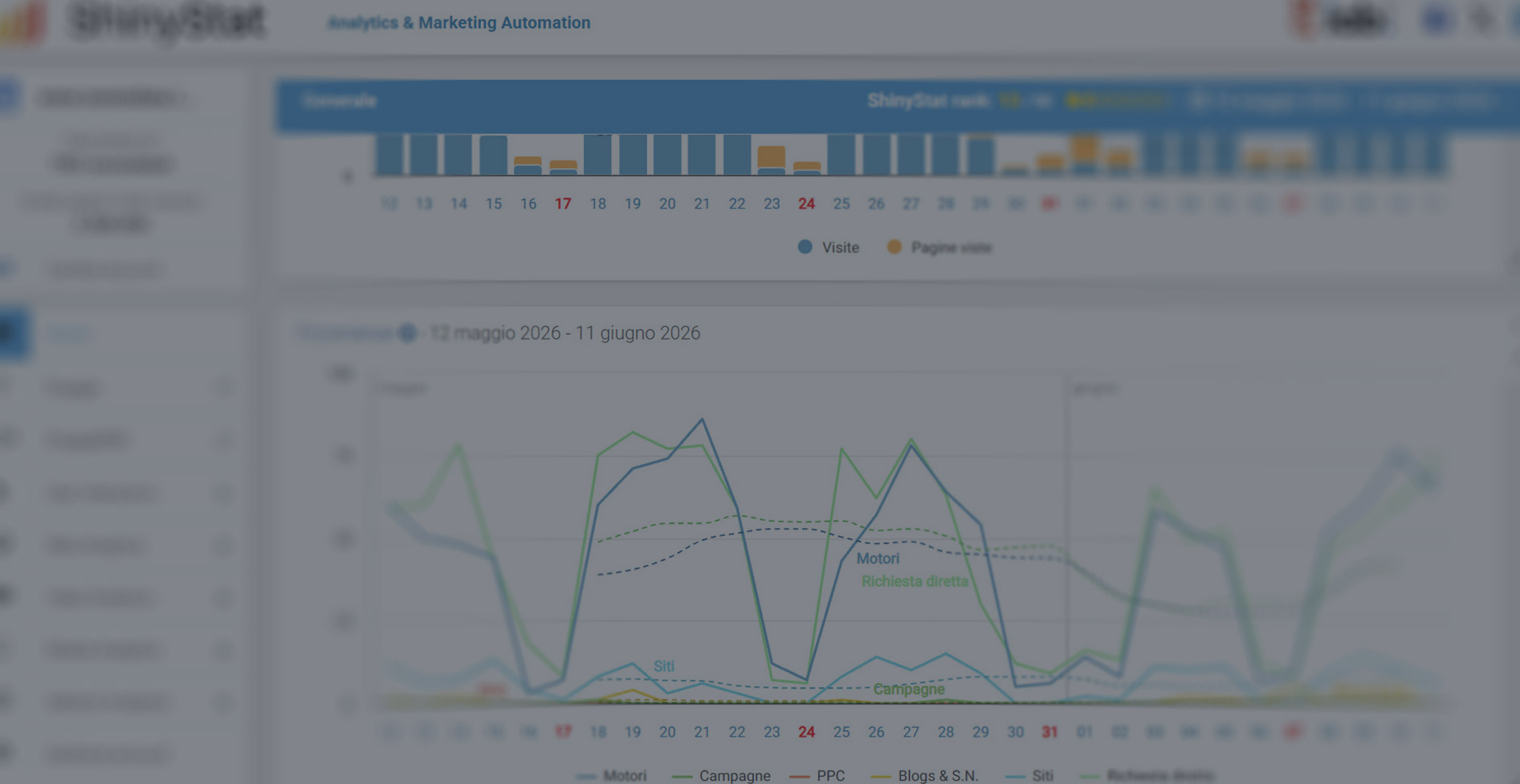
Task: Click the ShinyStat logo icon
Action: (x=22, y=20)
